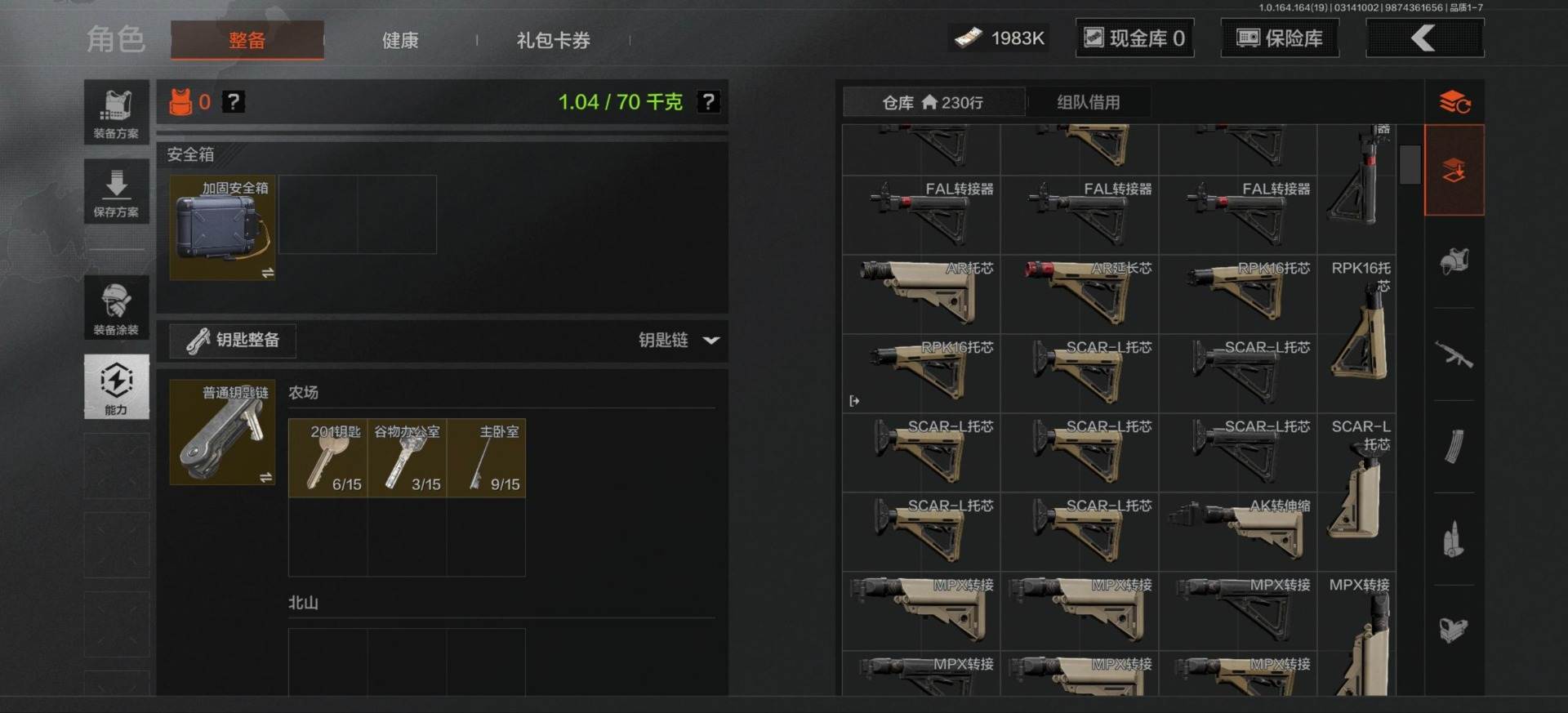Click the 钥匙整备 button
1568x713 pixels.
coord(233,340)
